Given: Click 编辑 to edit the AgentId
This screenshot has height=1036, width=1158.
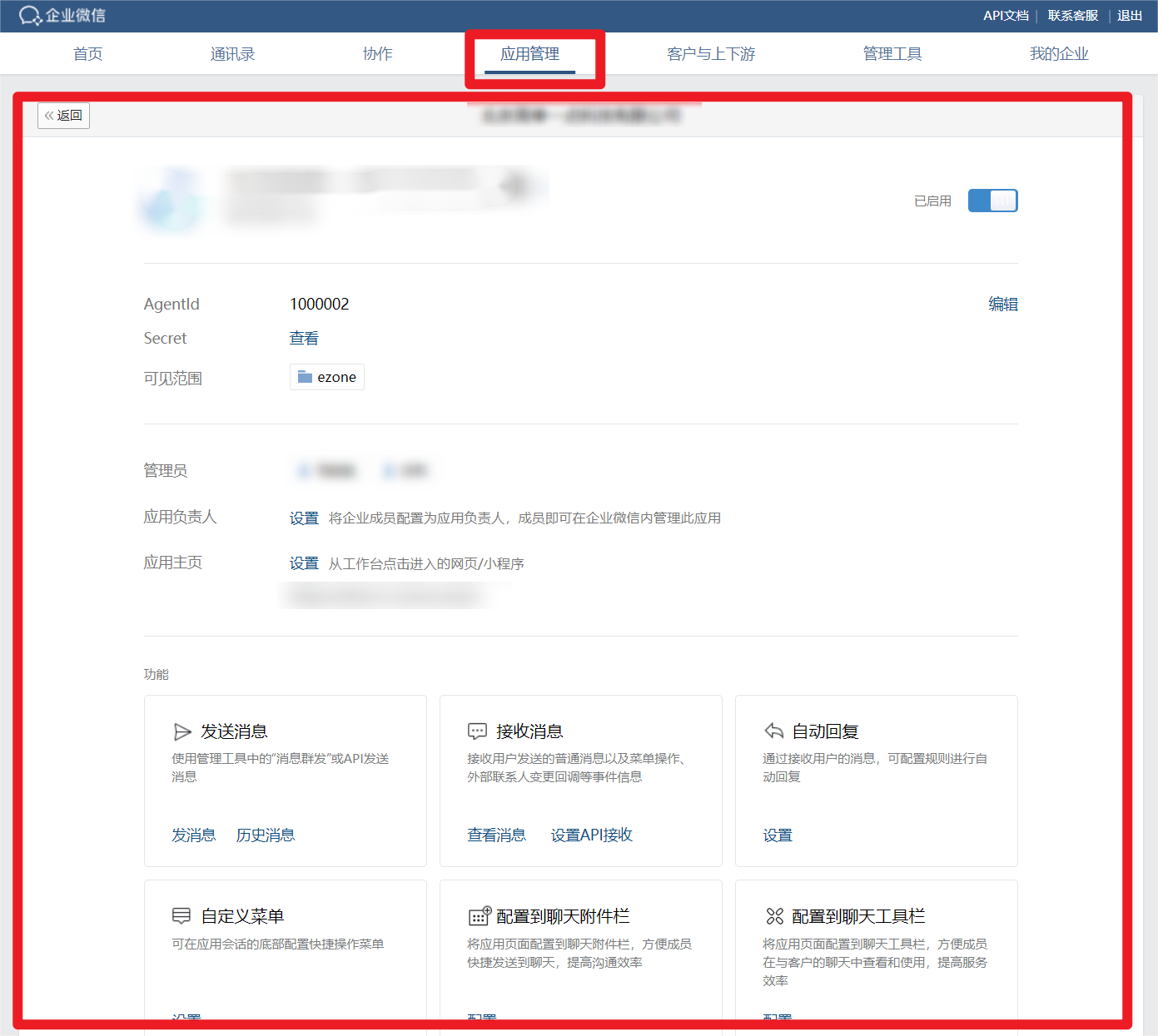Looking at the screenshot, I should pyautogui.click(x=1002, y=304).
